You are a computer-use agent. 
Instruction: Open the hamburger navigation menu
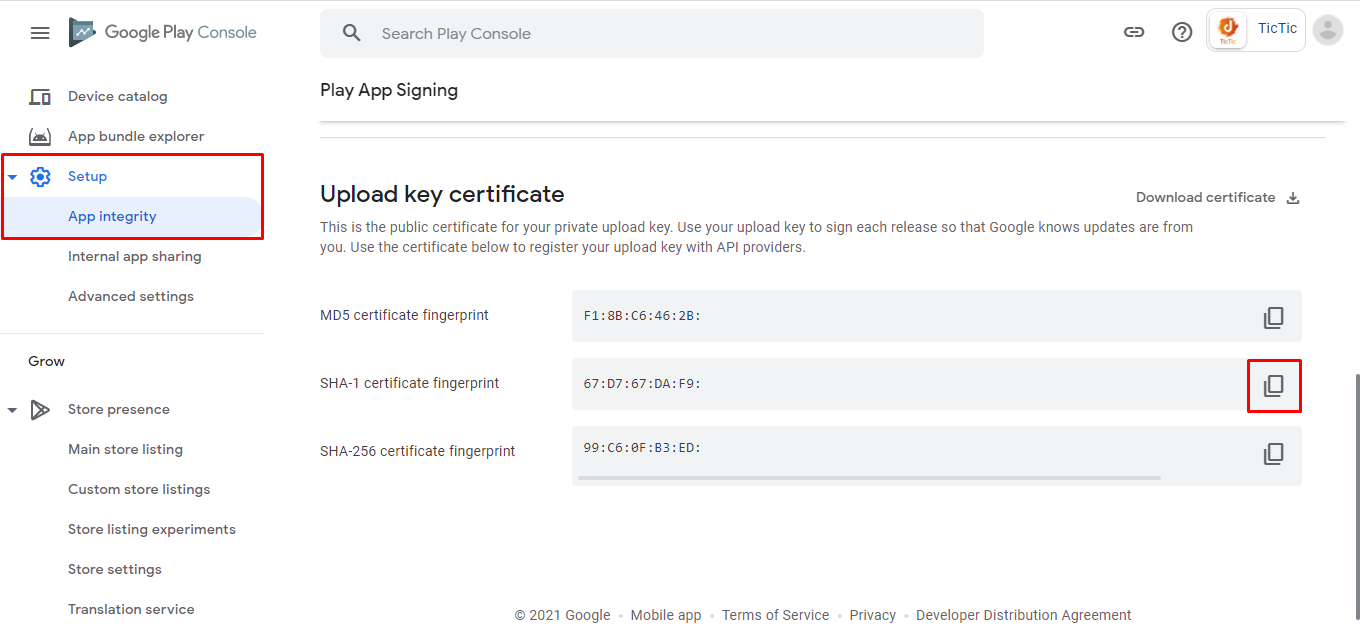[x=40, y=33]
